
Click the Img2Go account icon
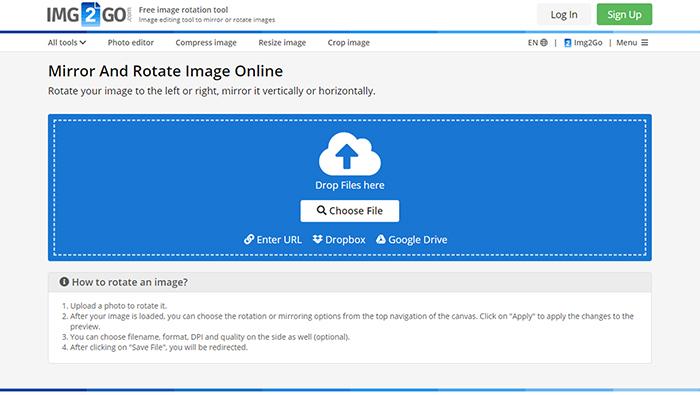point(567,42)
